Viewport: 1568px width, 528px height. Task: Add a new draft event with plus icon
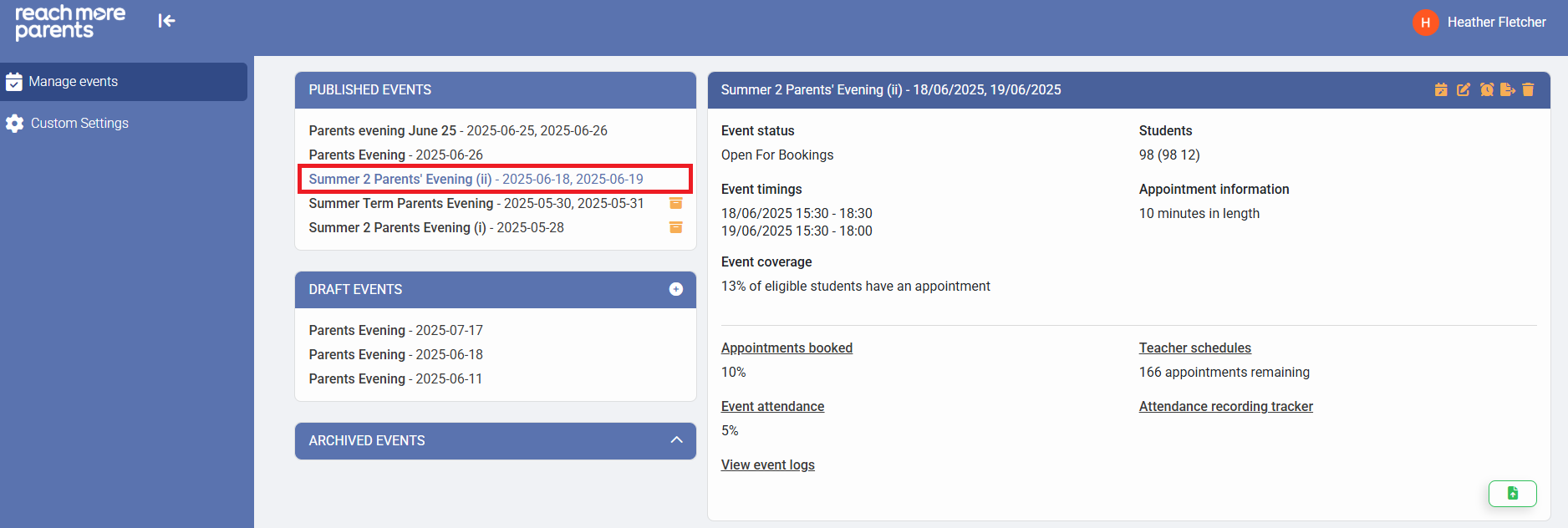coord(676,289)
